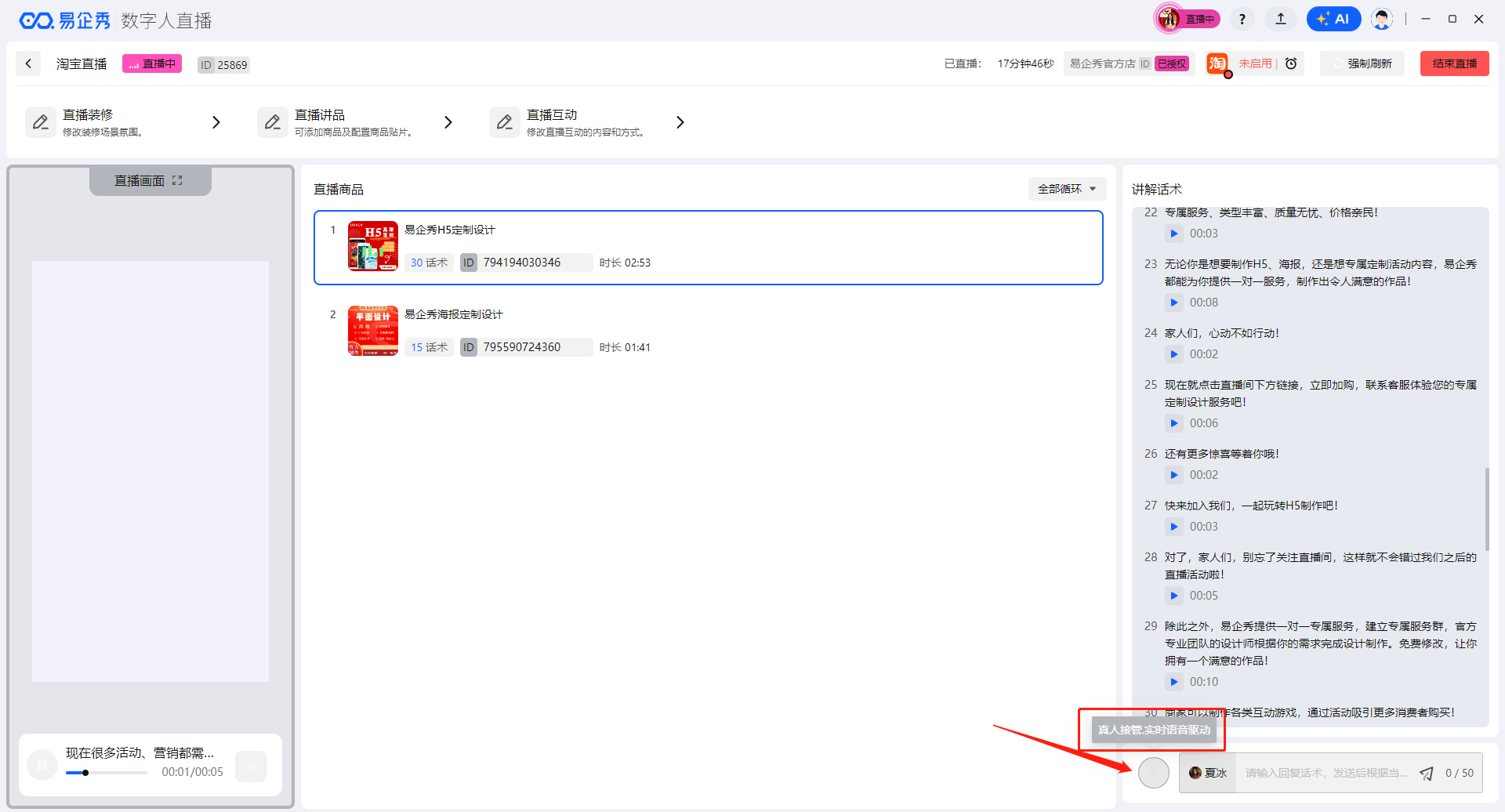Viewport: 1505px width, 812px height.
Task: Expand the 直播装修 section chevron
Action: 216,122
